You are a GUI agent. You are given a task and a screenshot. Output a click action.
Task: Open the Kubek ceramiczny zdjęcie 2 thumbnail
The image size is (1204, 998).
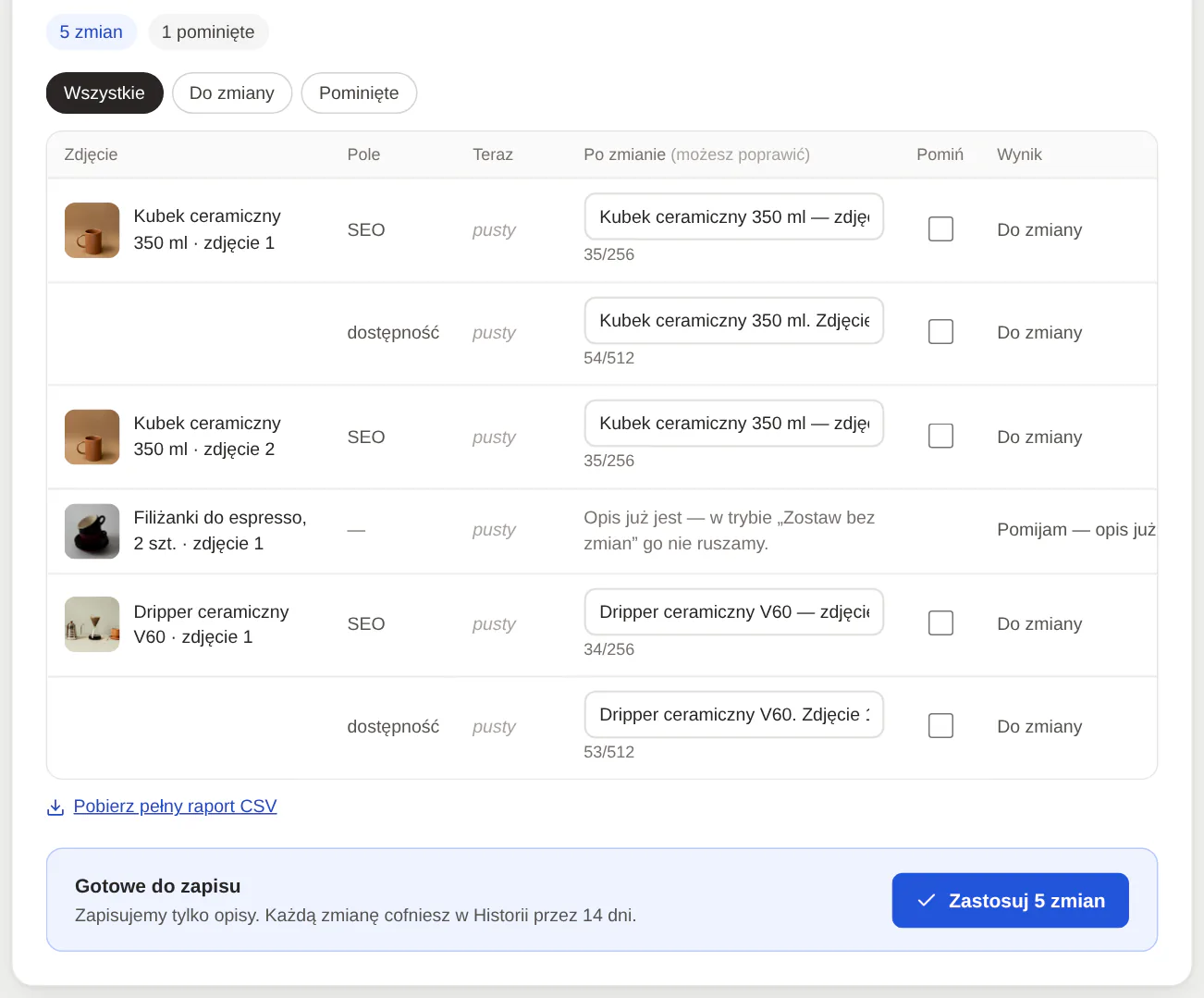tap(92, 437)
